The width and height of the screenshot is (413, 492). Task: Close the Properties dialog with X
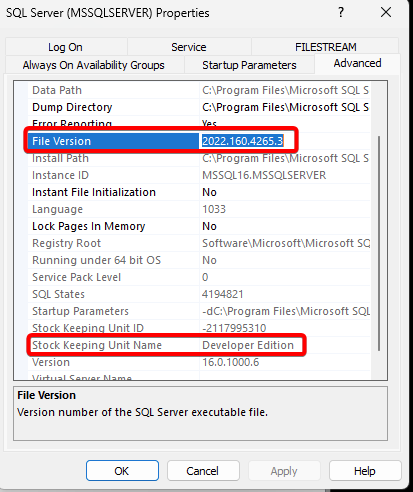tap(386, 13)
